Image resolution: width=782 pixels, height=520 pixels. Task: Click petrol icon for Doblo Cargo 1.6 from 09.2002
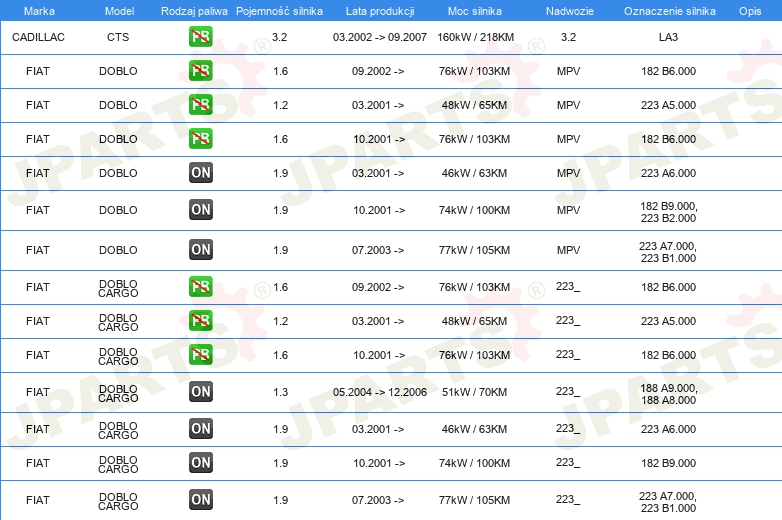pyautogui.click(x=200, y=287)
